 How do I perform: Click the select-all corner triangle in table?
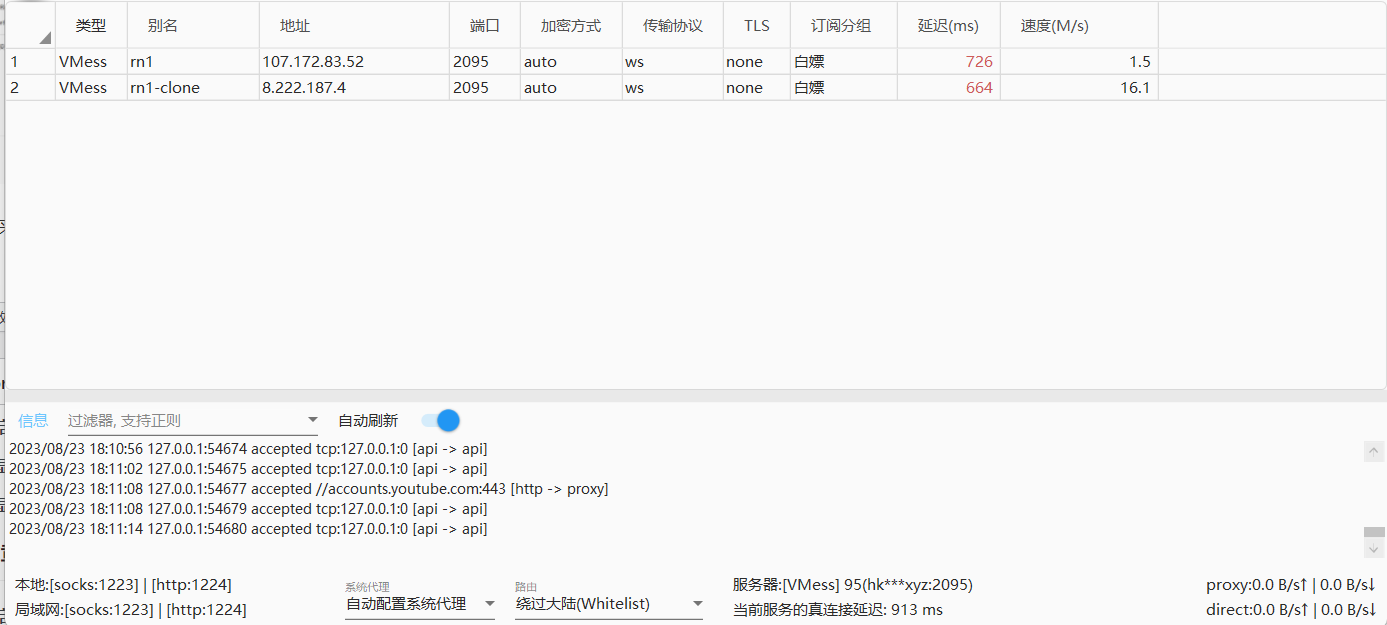pos(44,38)
